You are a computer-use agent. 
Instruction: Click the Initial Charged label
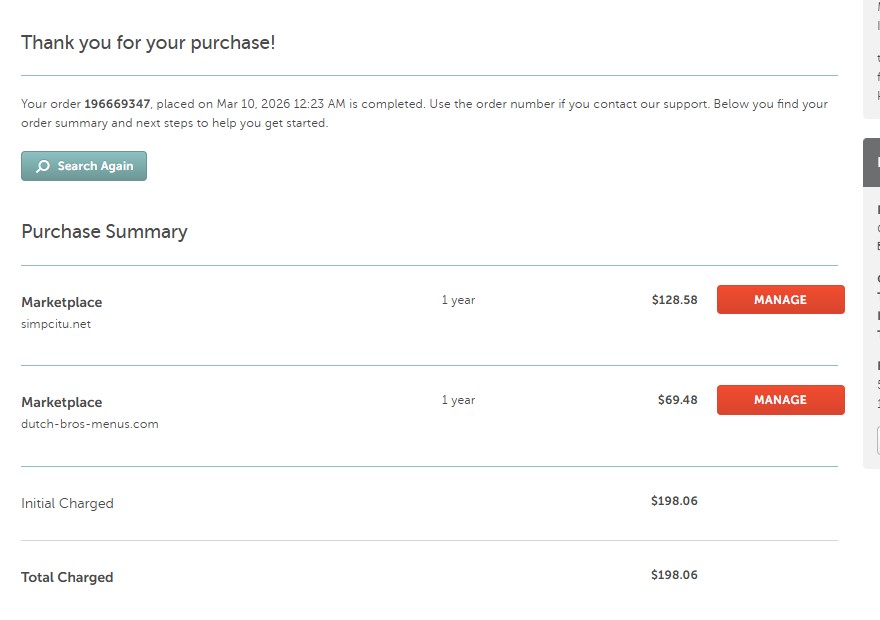pyautogui.click(x=67, y=504)
